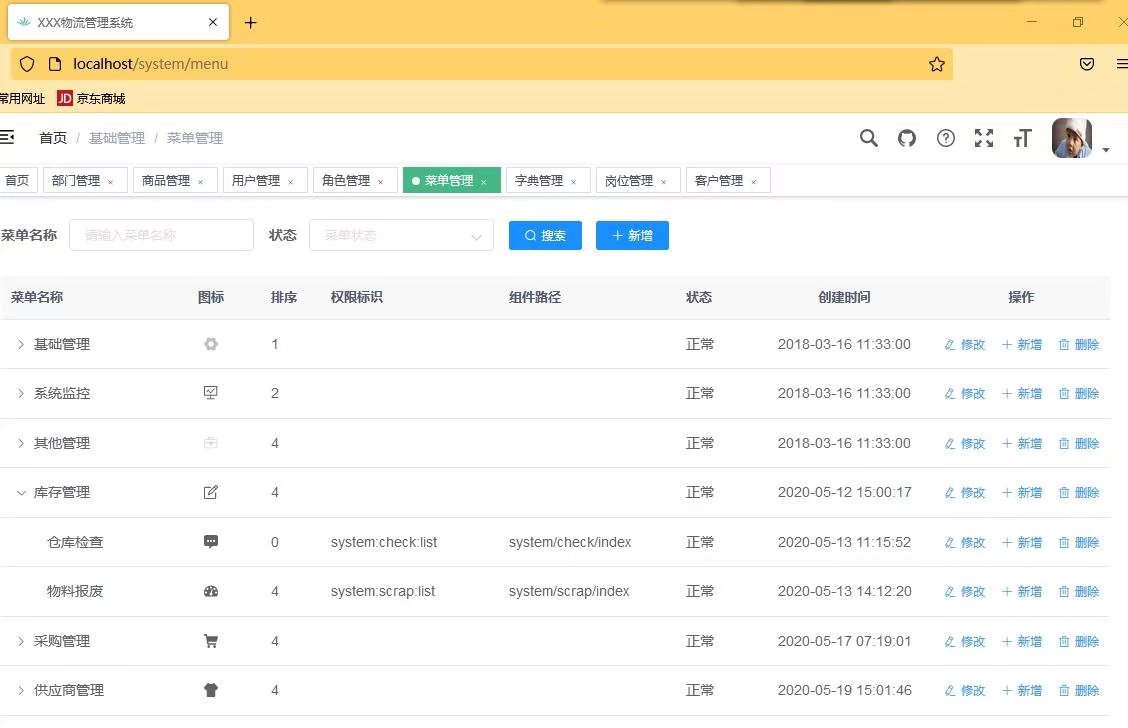Click the system:check:list permission text
Screen dimensions: 1128x728
click(384, 542)
